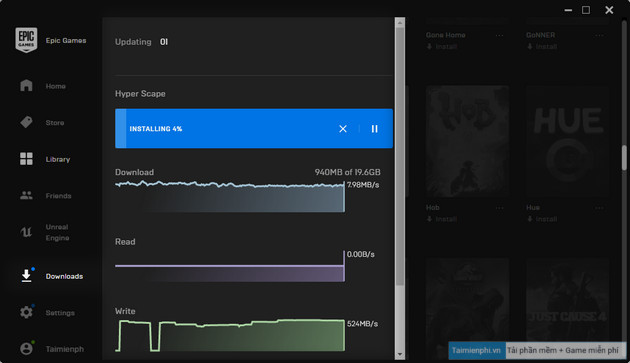Screen dimensions: 630x363
Task: Open the three-dot menu for Hue
Action: point(599,208)
